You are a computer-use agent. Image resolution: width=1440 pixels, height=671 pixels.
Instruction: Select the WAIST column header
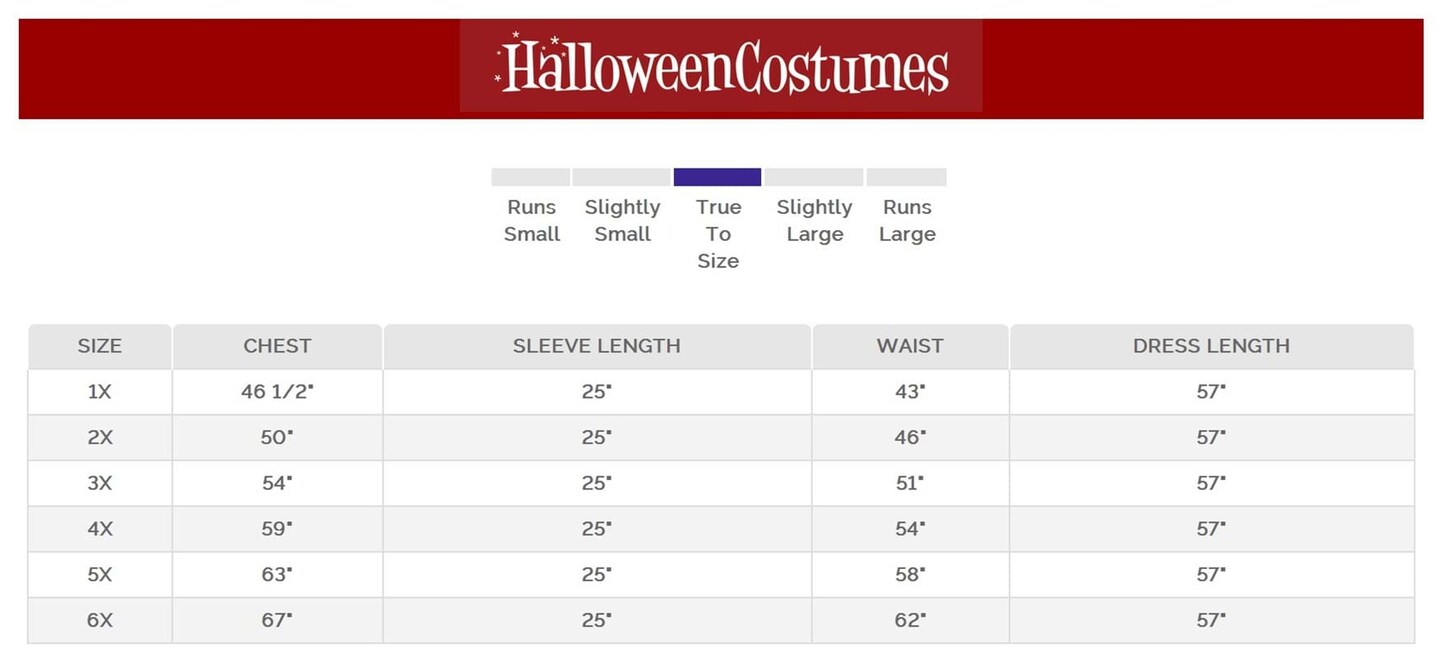click(910, 346)
